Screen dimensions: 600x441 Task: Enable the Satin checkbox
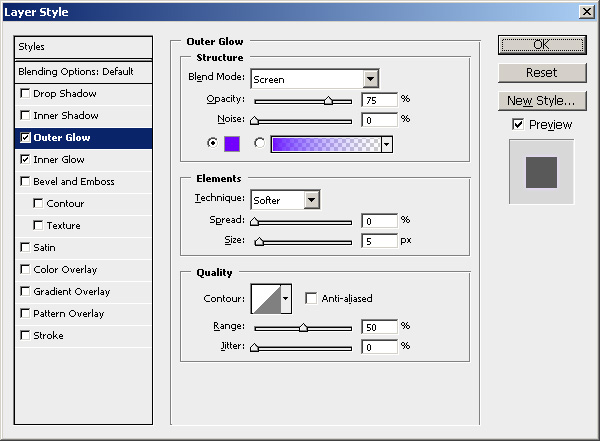pos(25,247)
